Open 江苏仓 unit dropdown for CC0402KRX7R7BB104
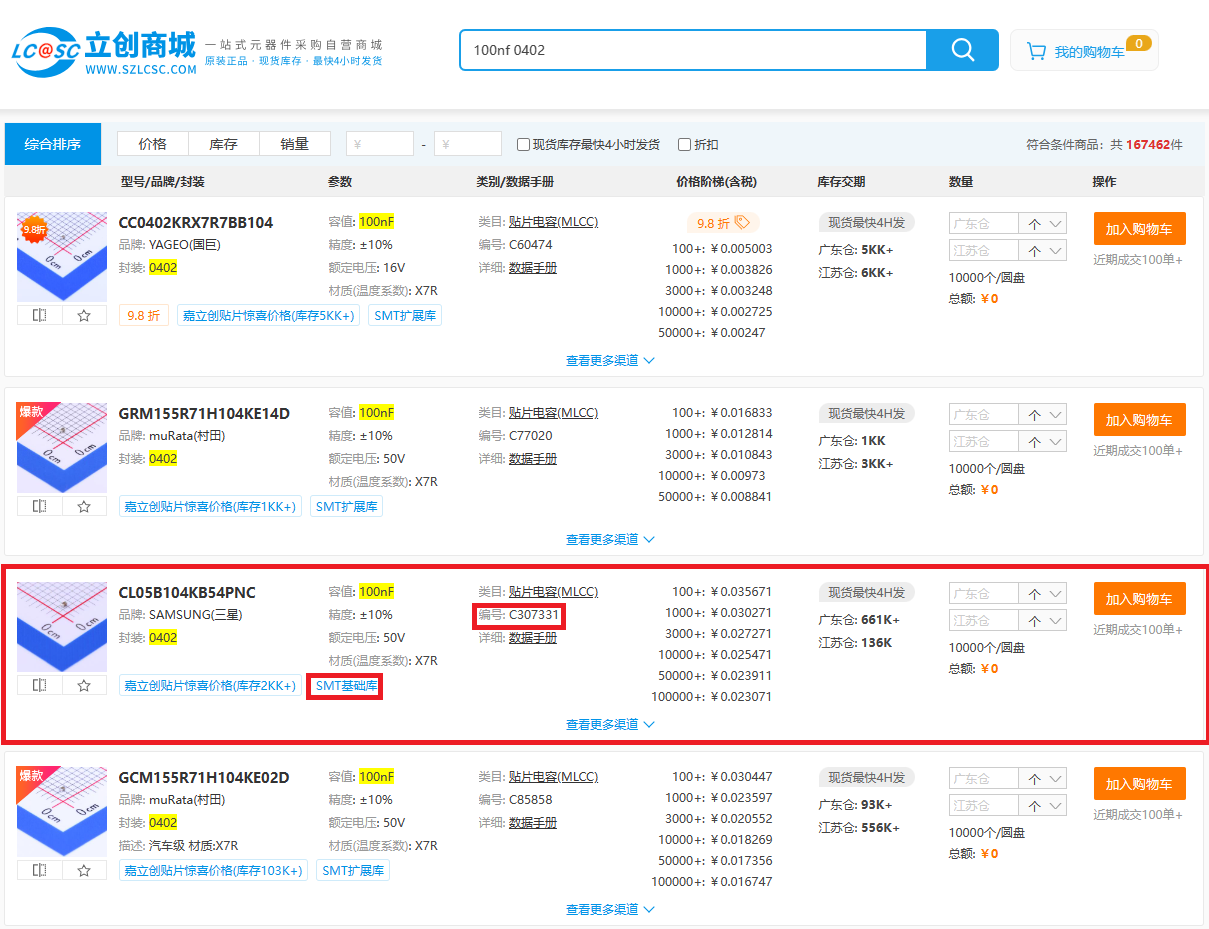The image size is (1209, 929). (x=1043, y=251)
